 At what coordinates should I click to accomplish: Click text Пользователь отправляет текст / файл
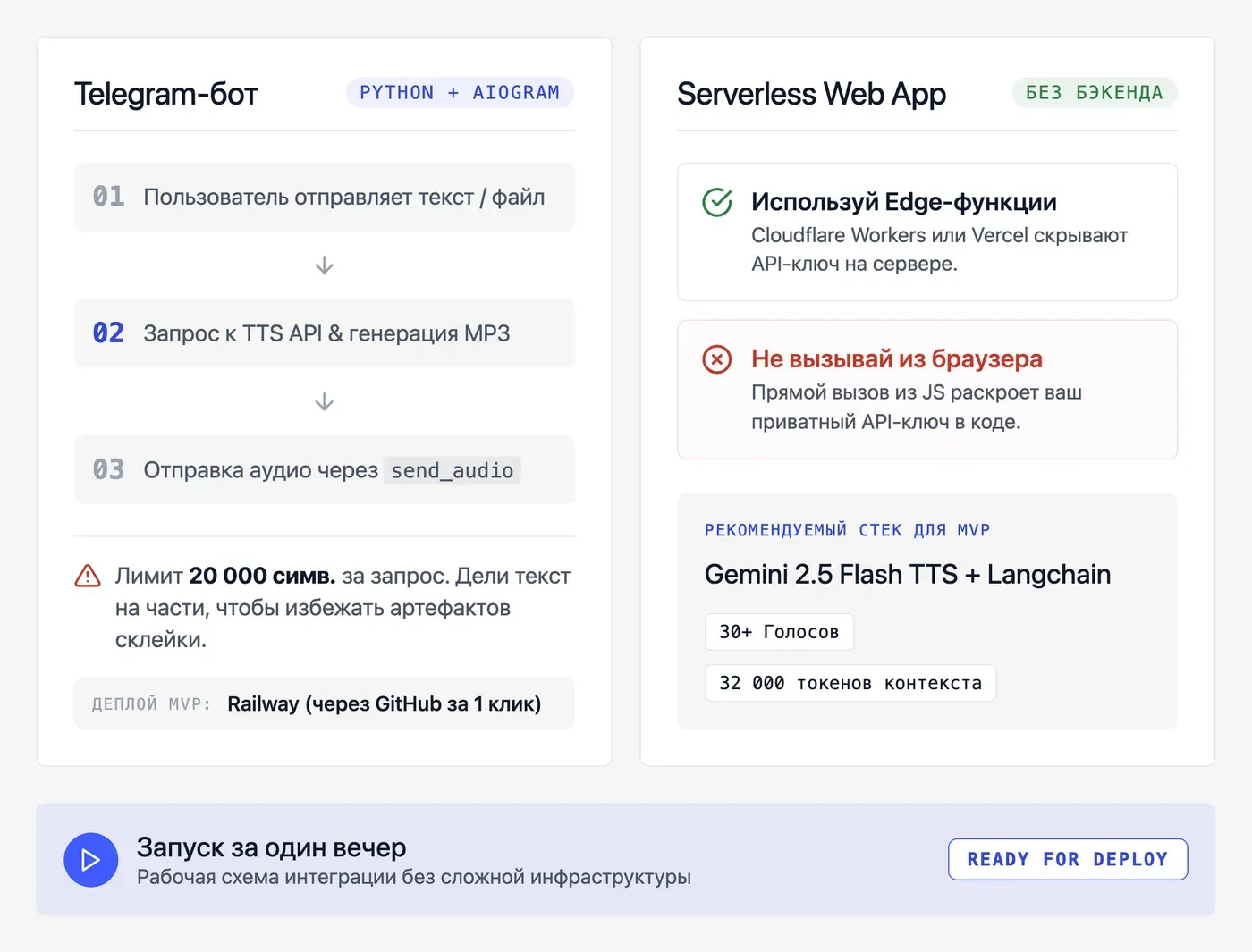coord(344,197)
